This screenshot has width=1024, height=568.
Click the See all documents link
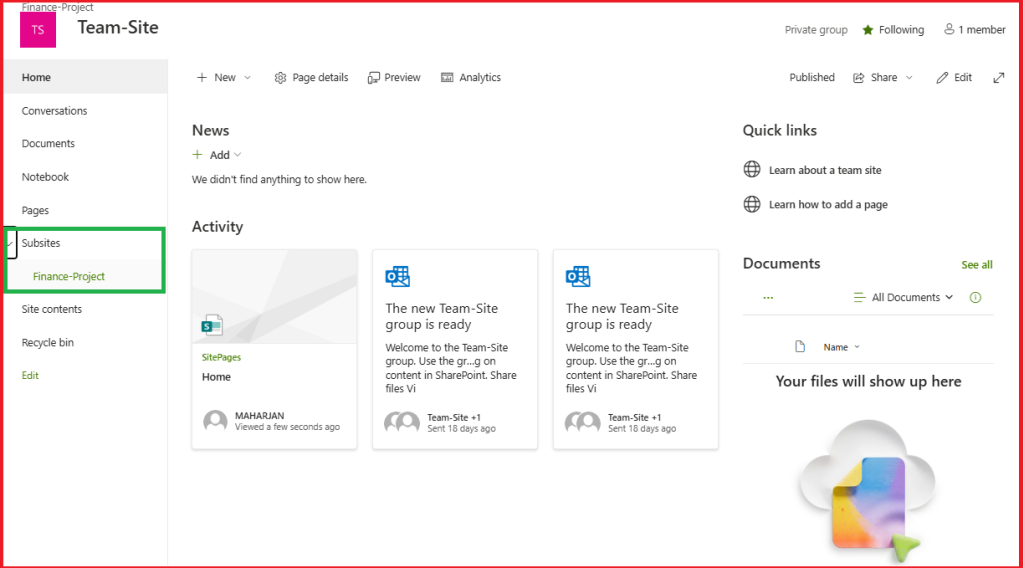point(976,265)
